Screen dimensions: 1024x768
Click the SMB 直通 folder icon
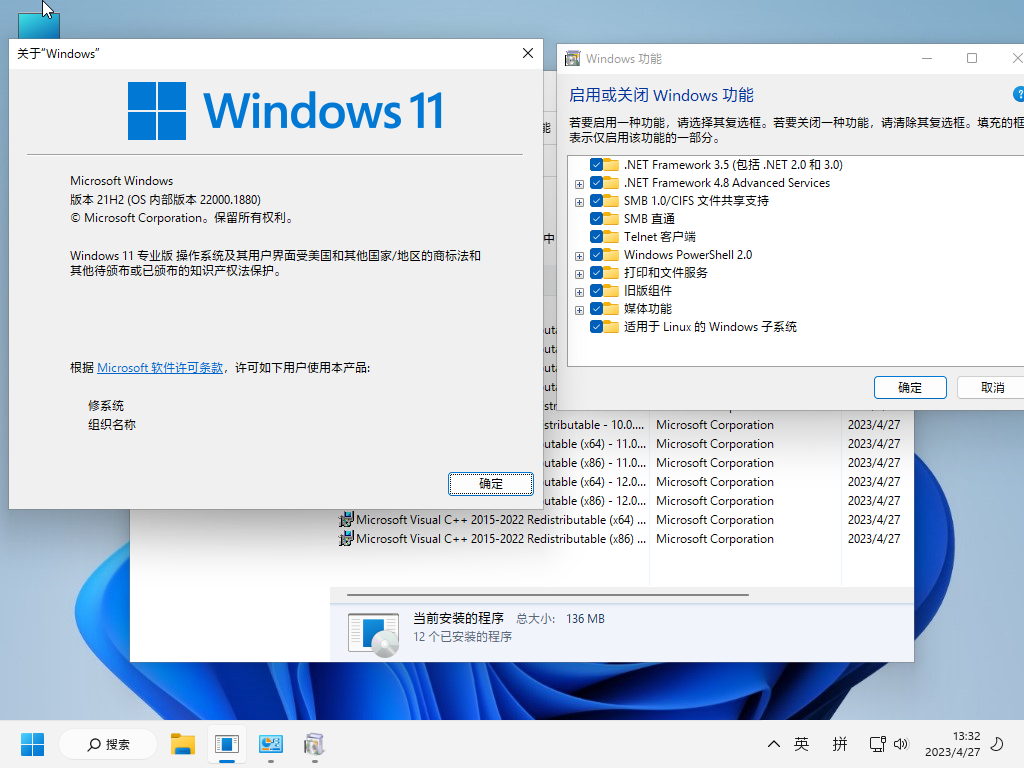(611, 219)
